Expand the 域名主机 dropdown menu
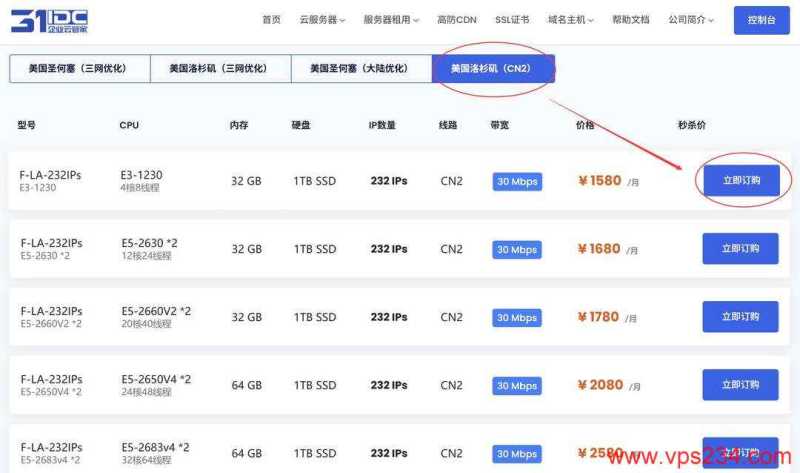 tap(571, 20)
